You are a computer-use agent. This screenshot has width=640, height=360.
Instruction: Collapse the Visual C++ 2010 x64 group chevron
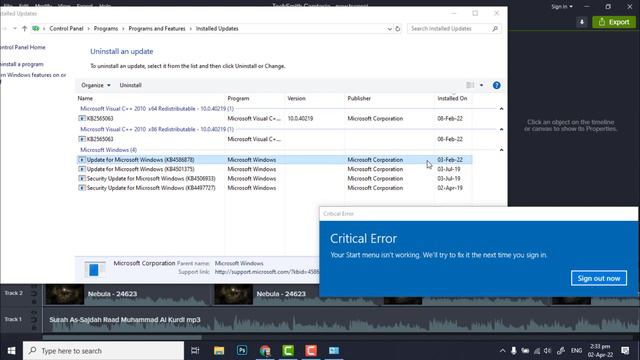click(501, 109)
